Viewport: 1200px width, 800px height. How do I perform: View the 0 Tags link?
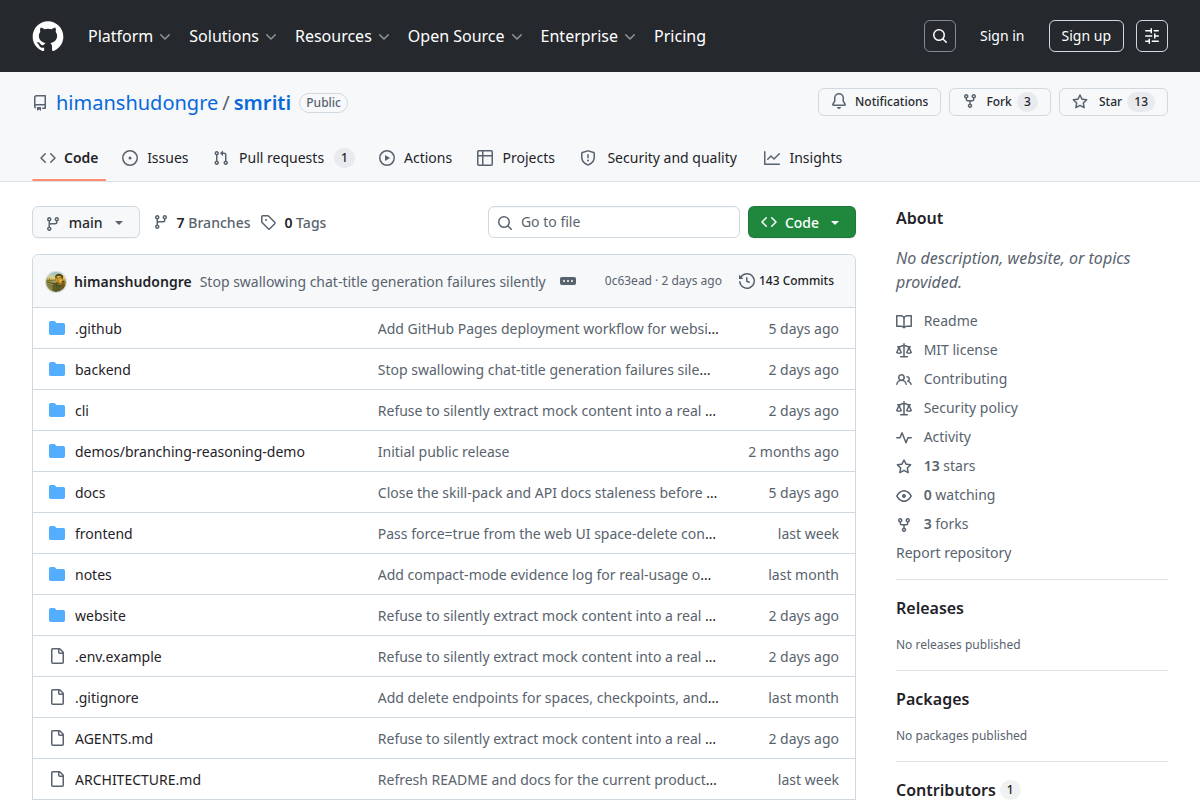pos(294,223)
